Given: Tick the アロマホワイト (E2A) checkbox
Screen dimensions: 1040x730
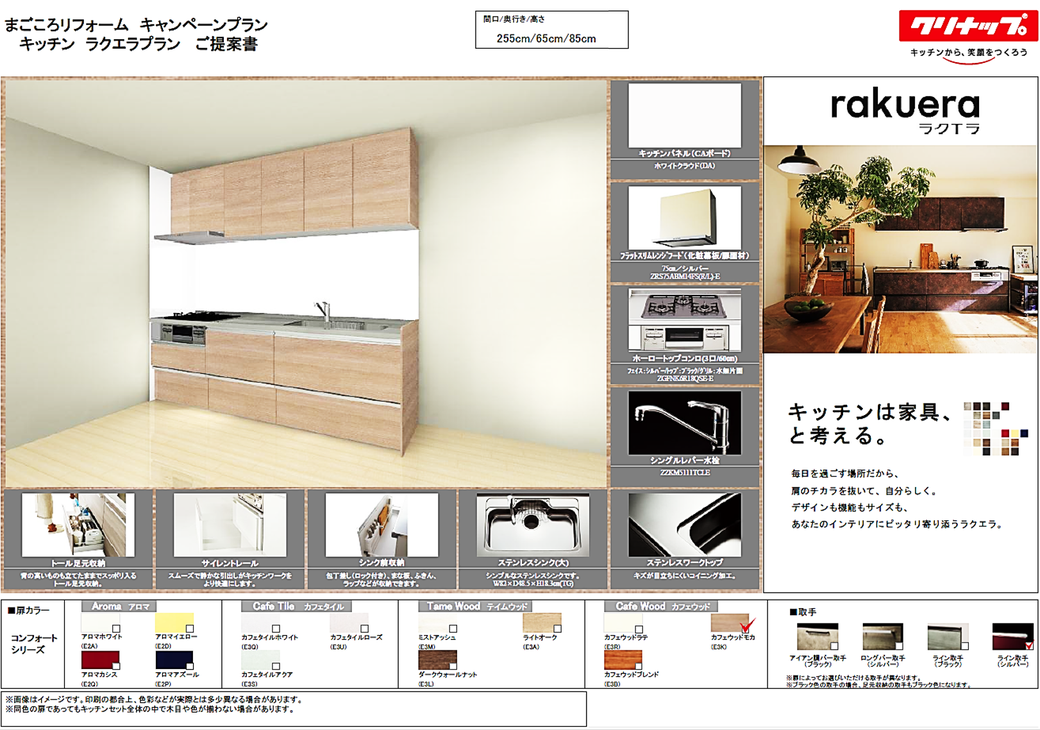Looking at the screenshot, I should [x=116, y=628].
